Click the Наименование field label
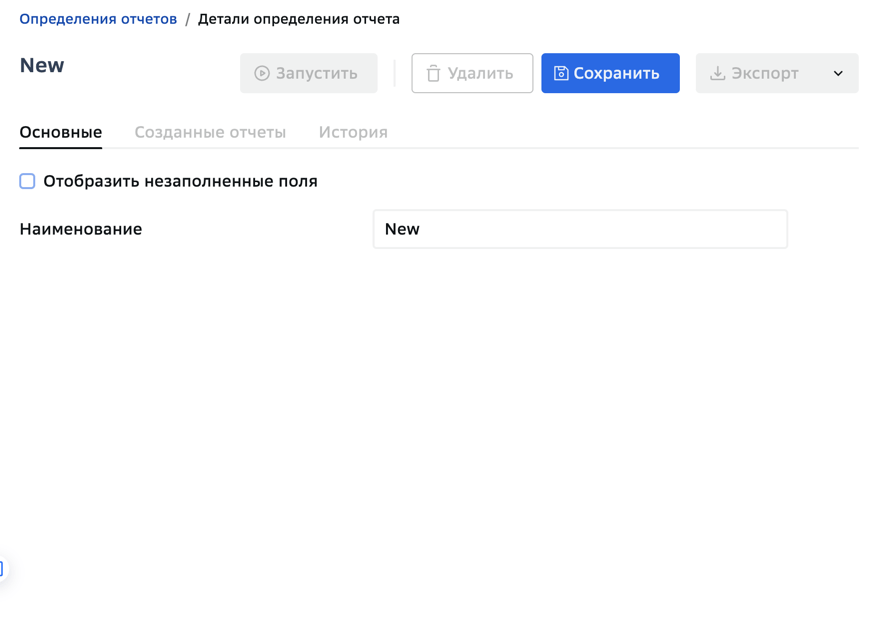This screenshot has width=878, height=630. pyautogui.click(x=81, y=229)
